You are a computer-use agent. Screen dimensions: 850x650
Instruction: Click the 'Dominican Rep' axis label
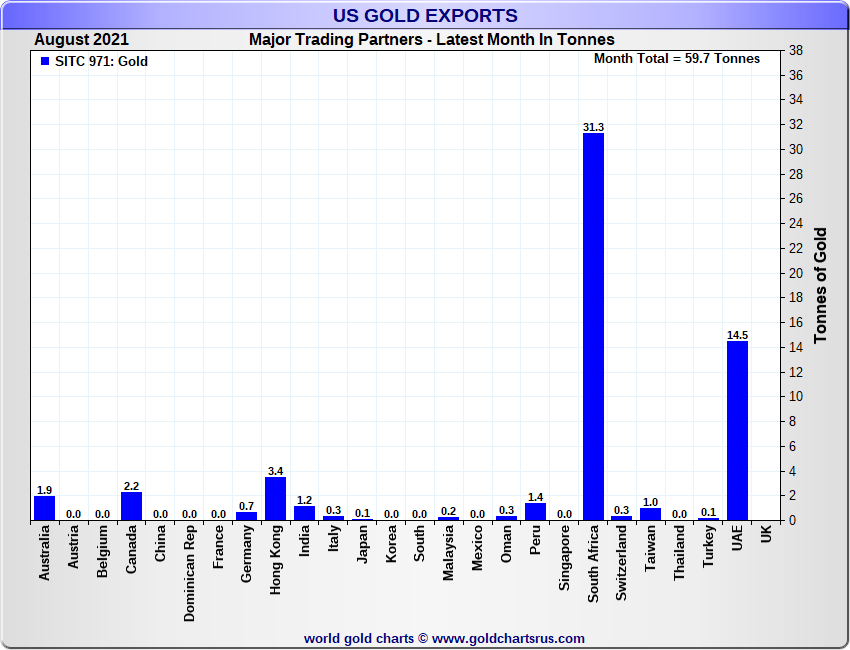(189, 573)
